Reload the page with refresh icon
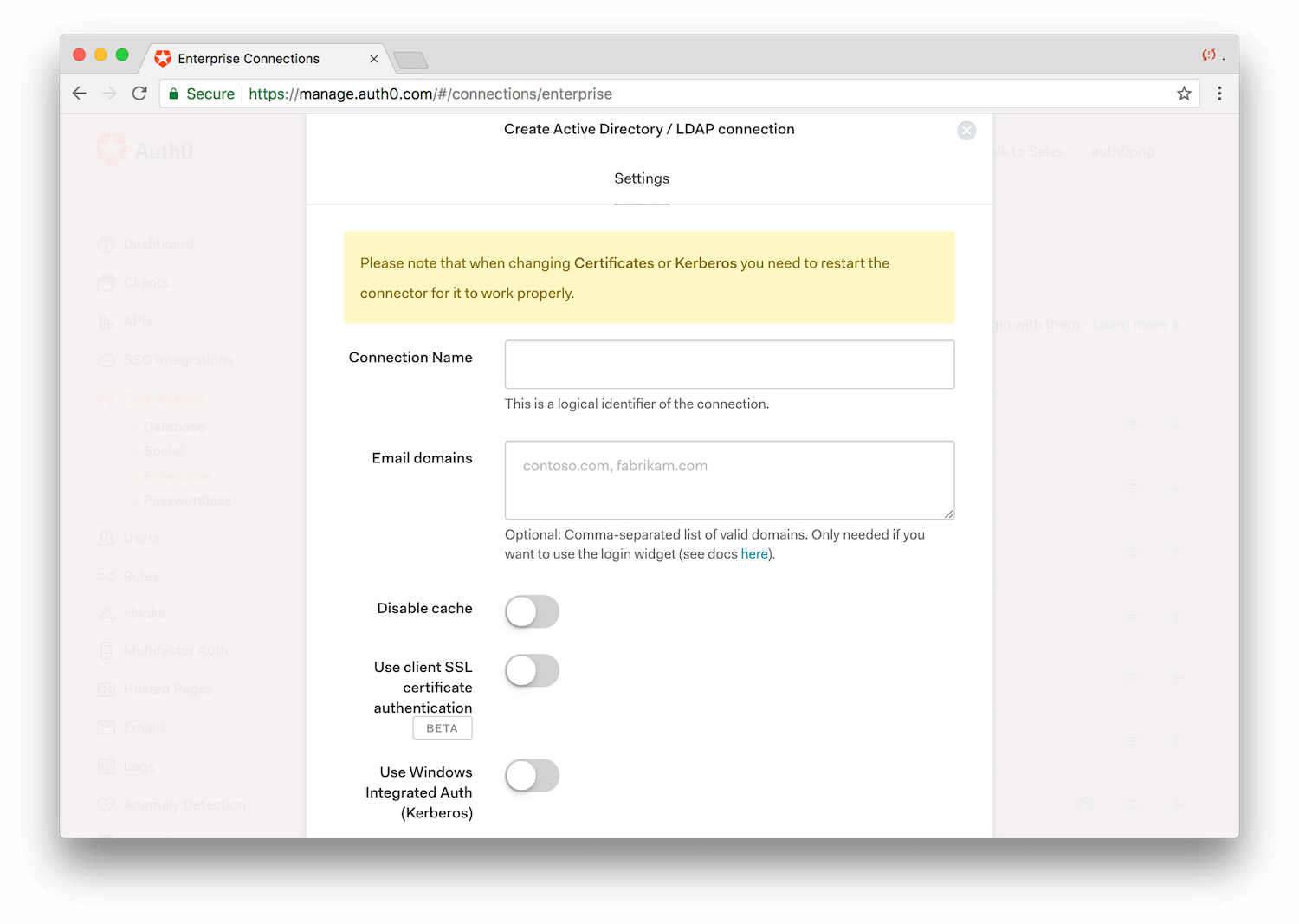1299x924 pixels. 139,94
